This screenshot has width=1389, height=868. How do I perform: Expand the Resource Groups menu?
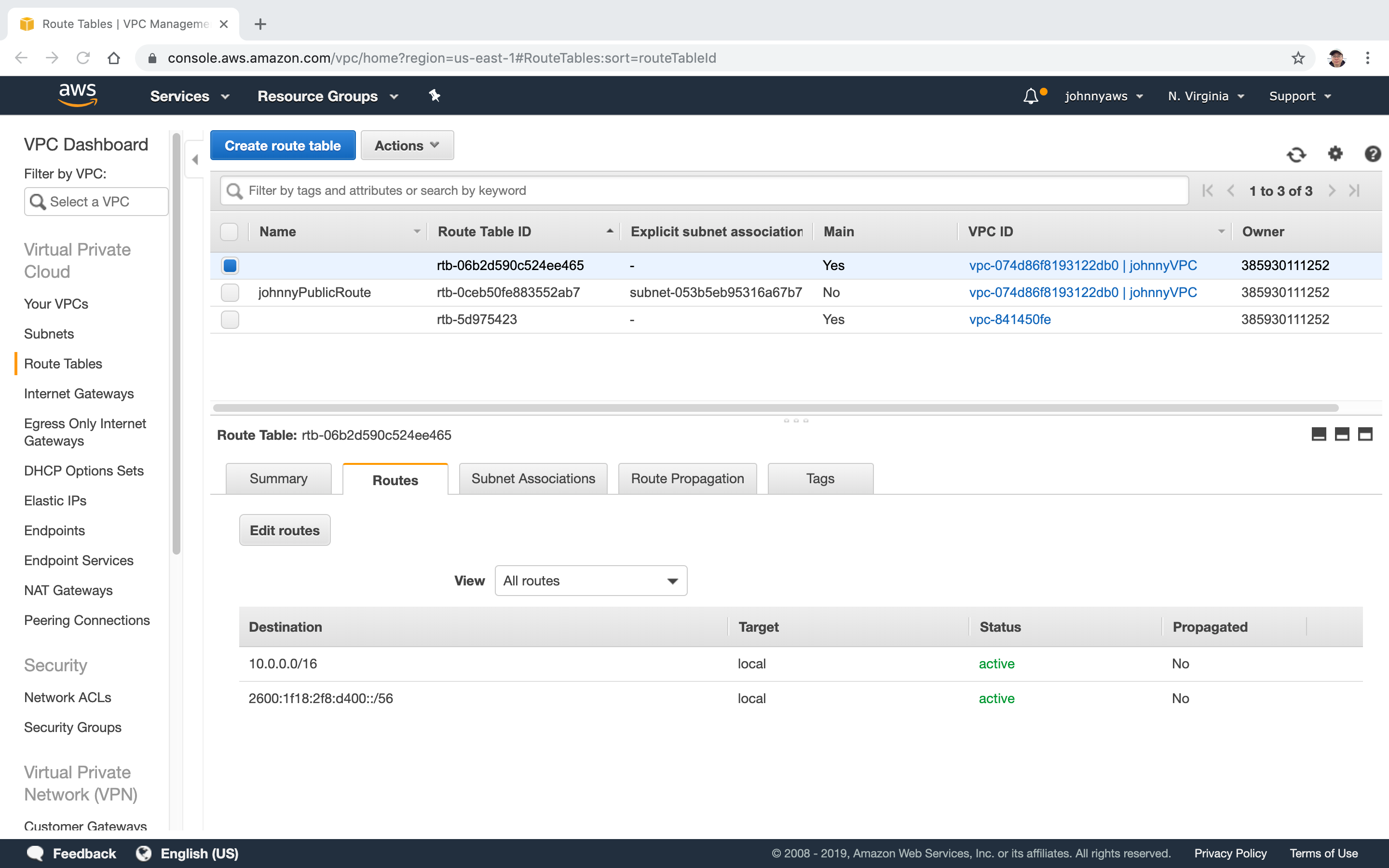[x=328, y=96]
